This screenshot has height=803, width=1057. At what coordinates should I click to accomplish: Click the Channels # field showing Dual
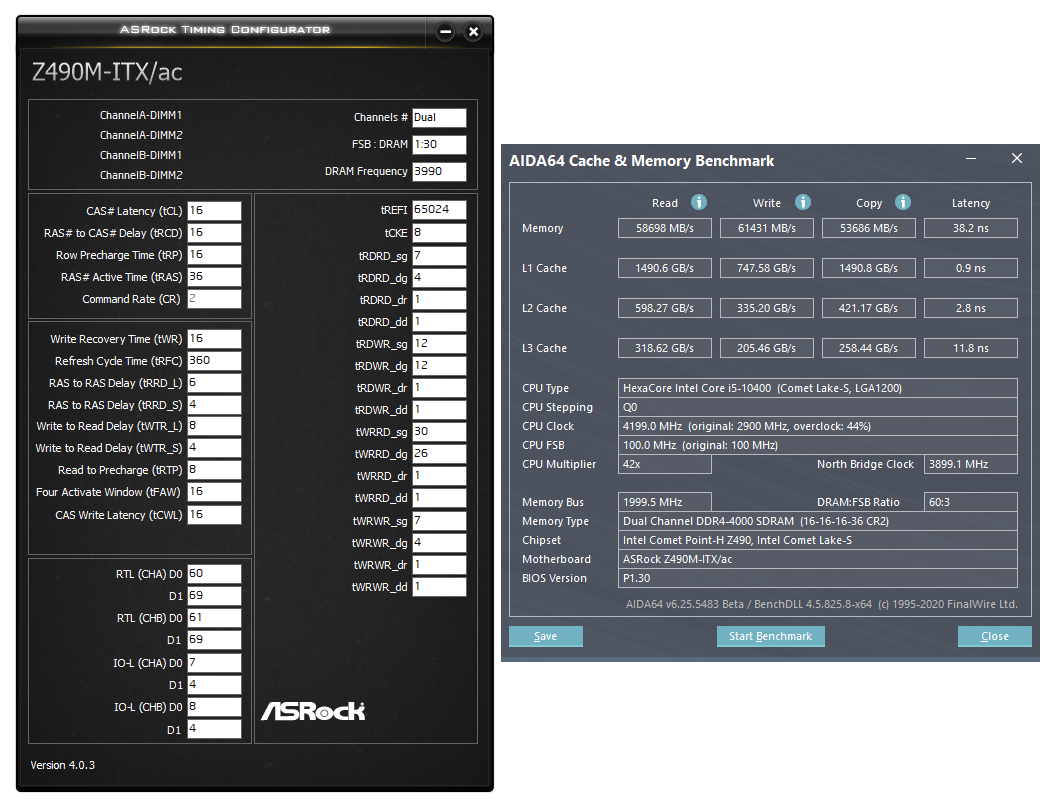[439, 117]
